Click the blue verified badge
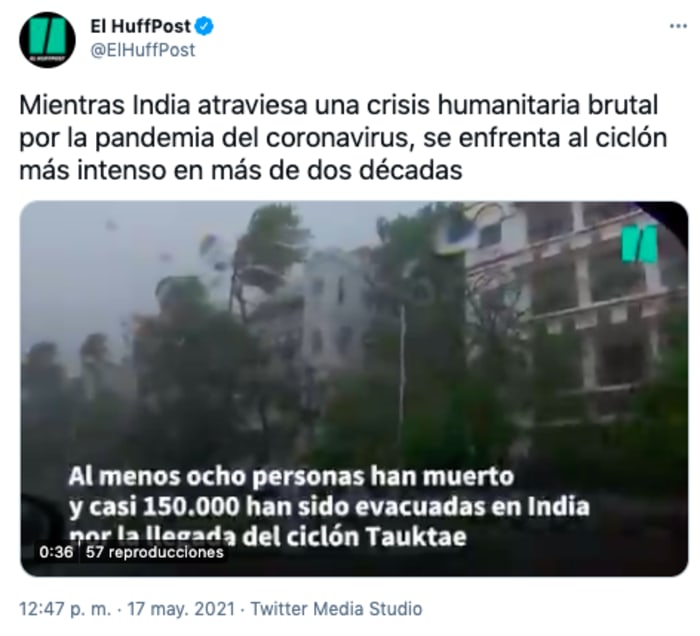 (204, 27)
